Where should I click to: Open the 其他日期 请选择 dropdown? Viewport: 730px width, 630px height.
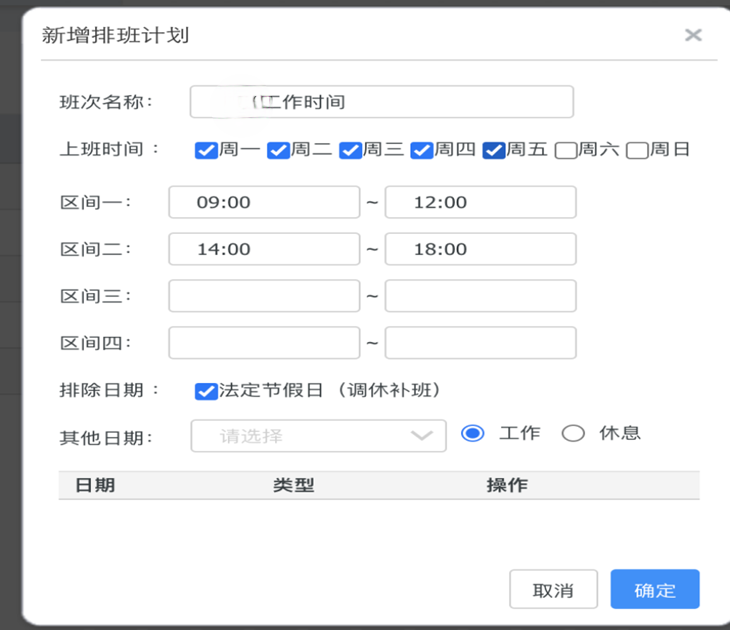tap(318, 436)
